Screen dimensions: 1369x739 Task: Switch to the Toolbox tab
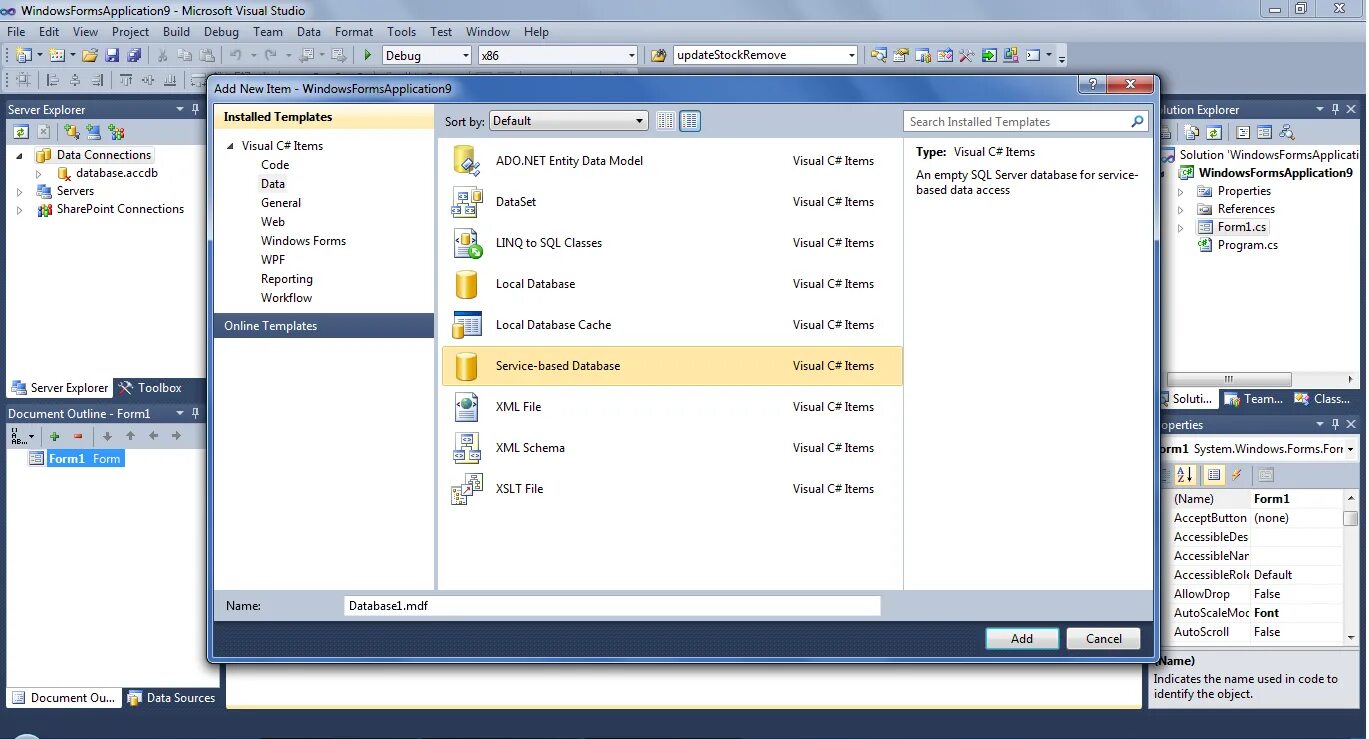click(149, 388)
